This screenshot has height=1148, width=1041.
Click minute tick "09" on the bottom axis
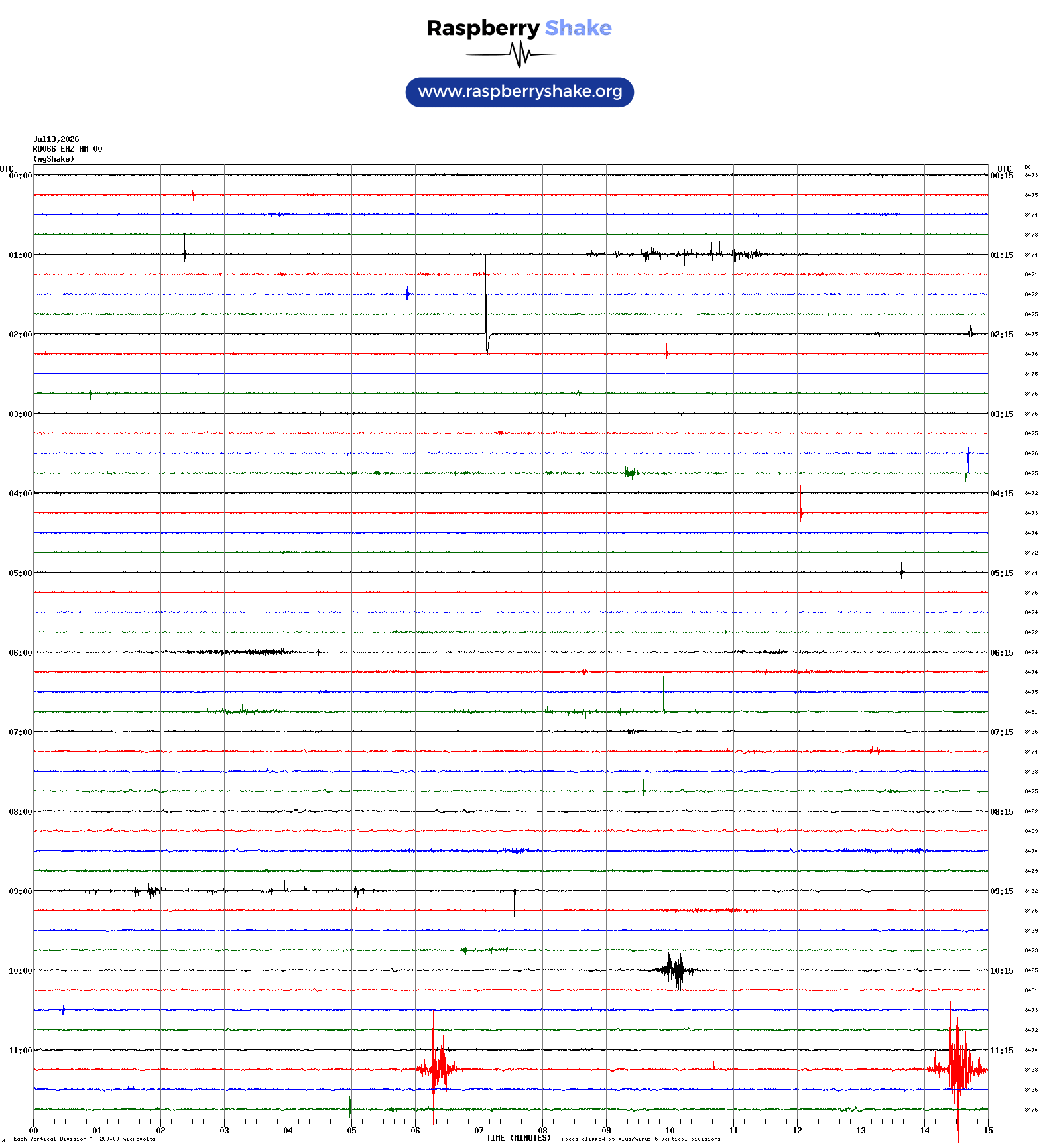pyautogui.click(x=606, y=1131)
